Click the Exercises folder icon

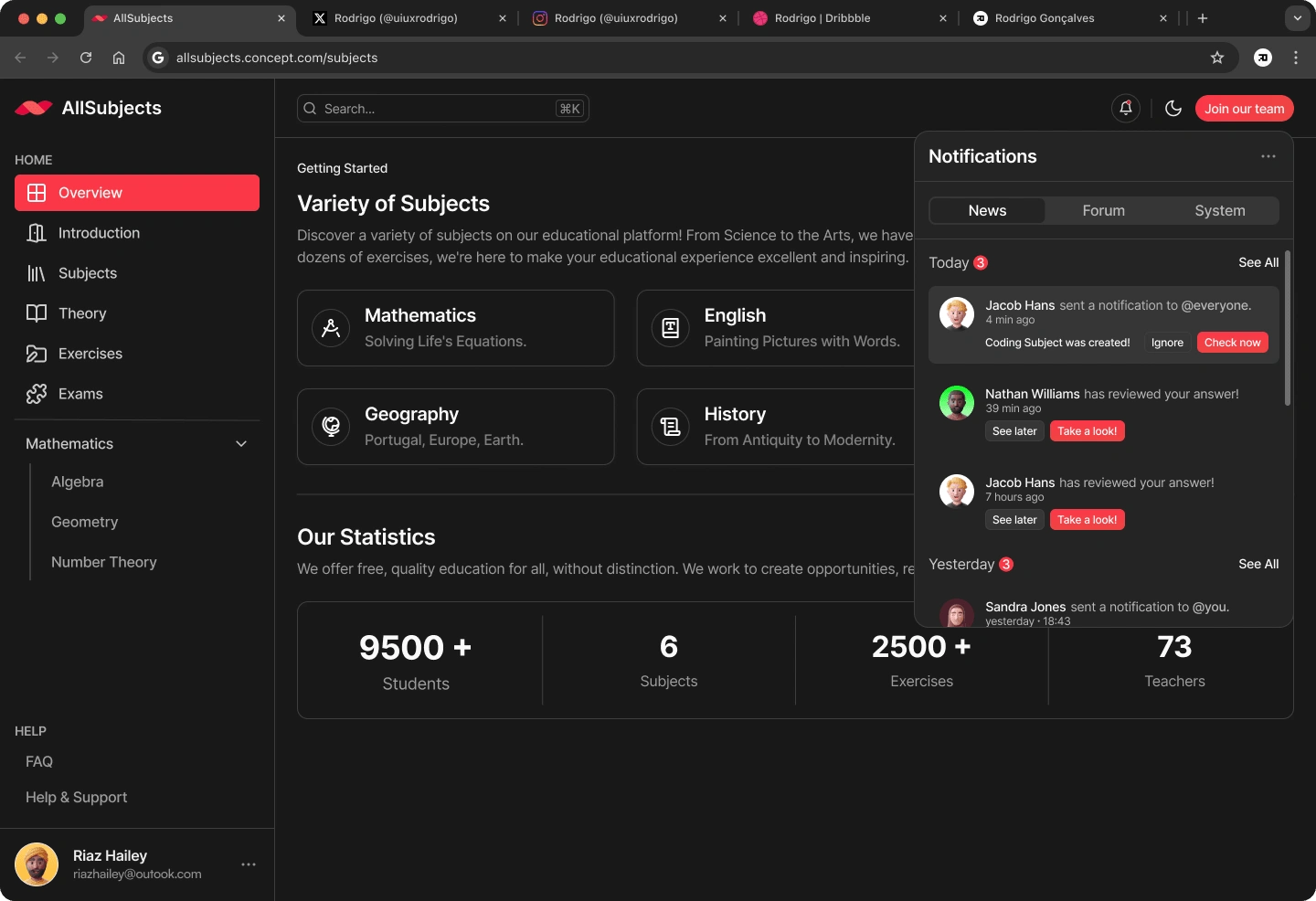[37, 354]
